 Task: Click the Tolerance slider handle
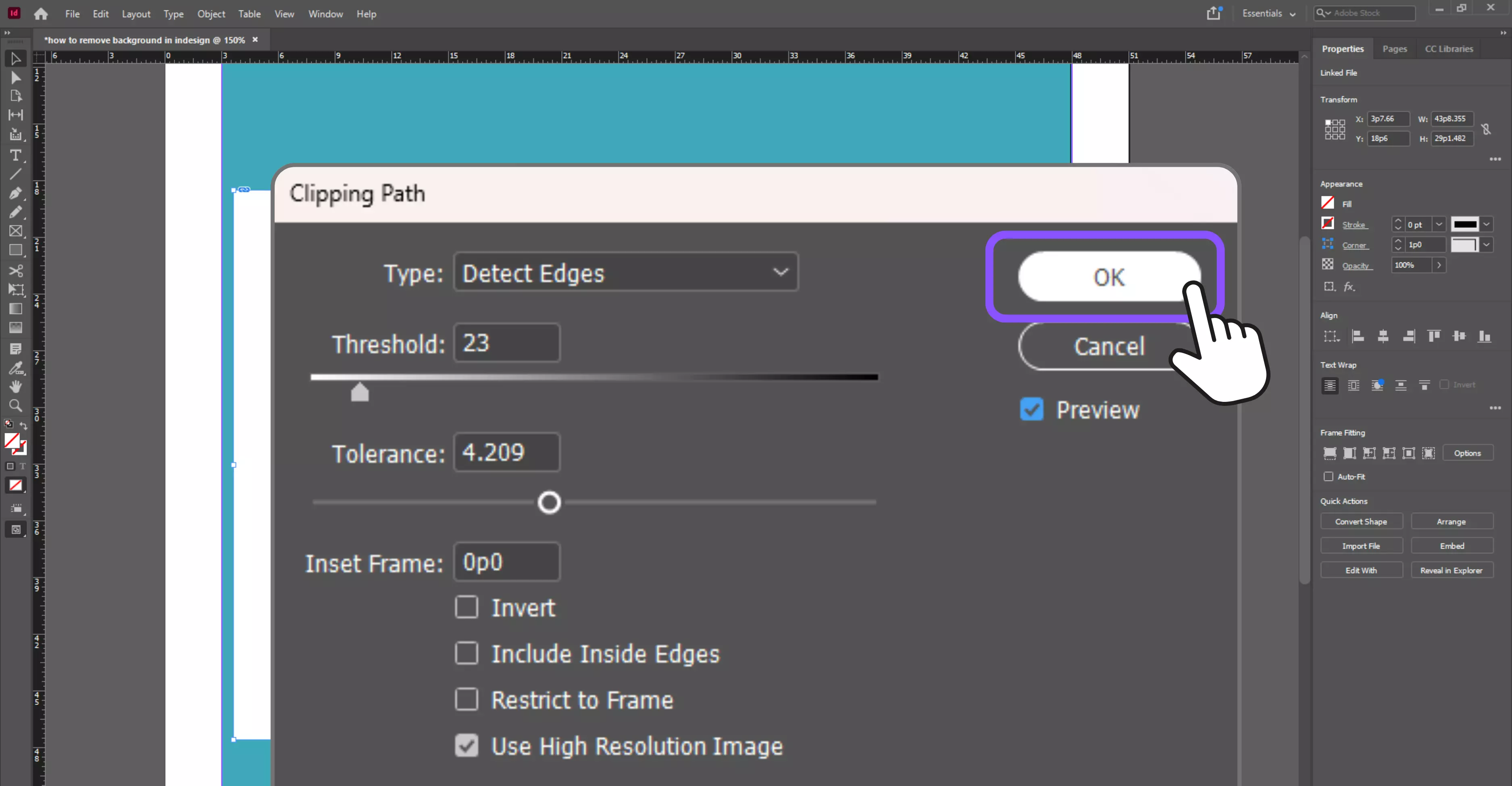coord(549,502)
